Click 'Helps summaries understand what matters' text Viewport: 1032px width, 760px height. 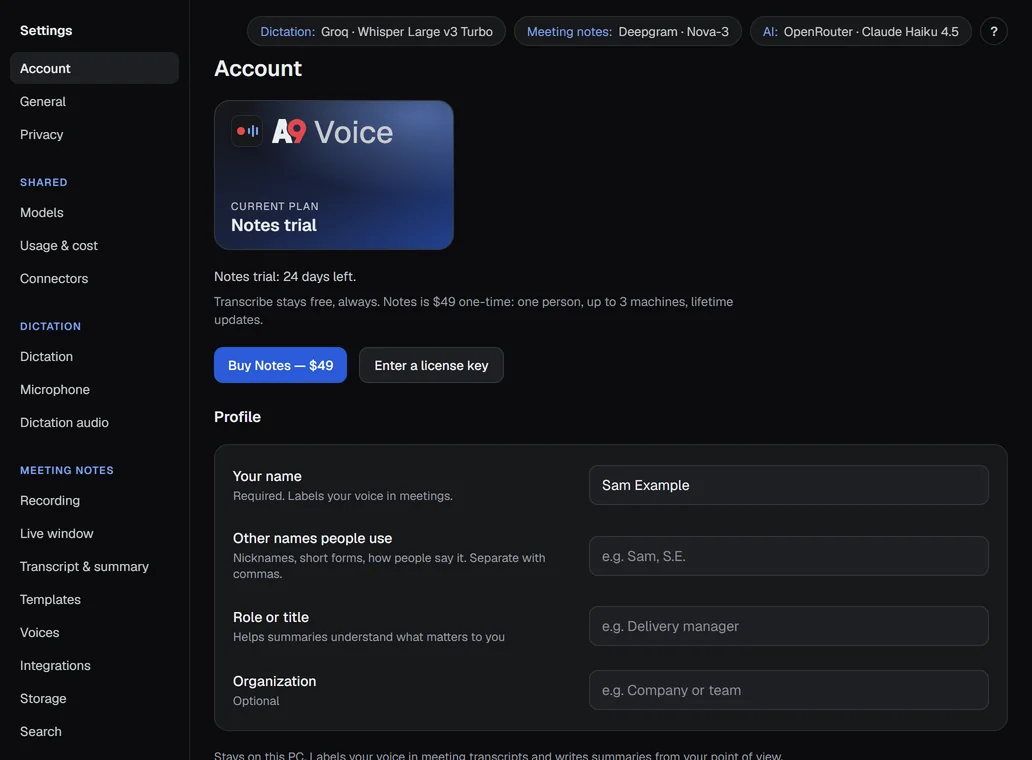point(369,637)
